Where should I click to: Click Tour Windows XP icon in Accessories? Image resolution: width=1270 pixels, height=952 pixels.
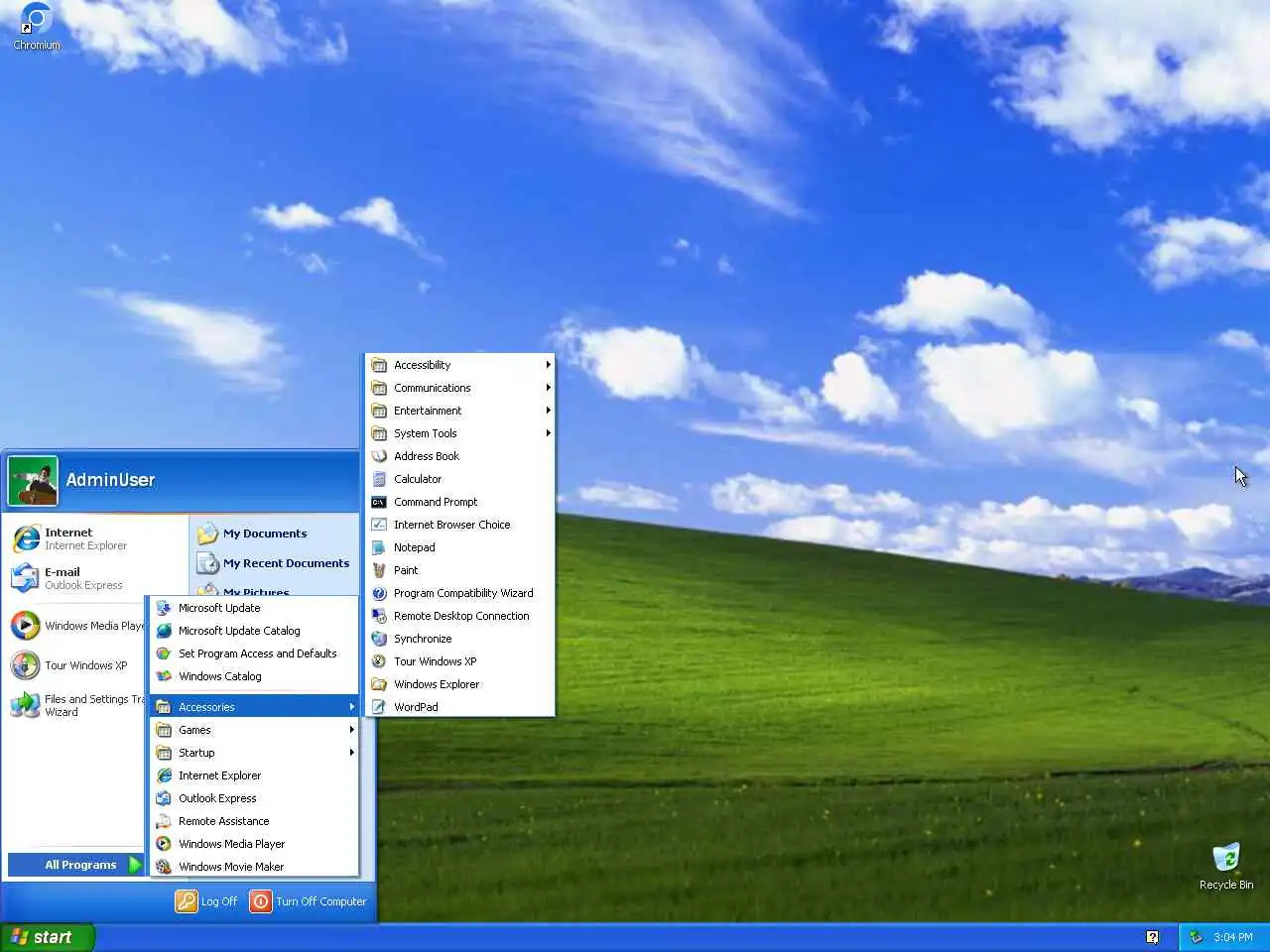(x=379, y=661)
